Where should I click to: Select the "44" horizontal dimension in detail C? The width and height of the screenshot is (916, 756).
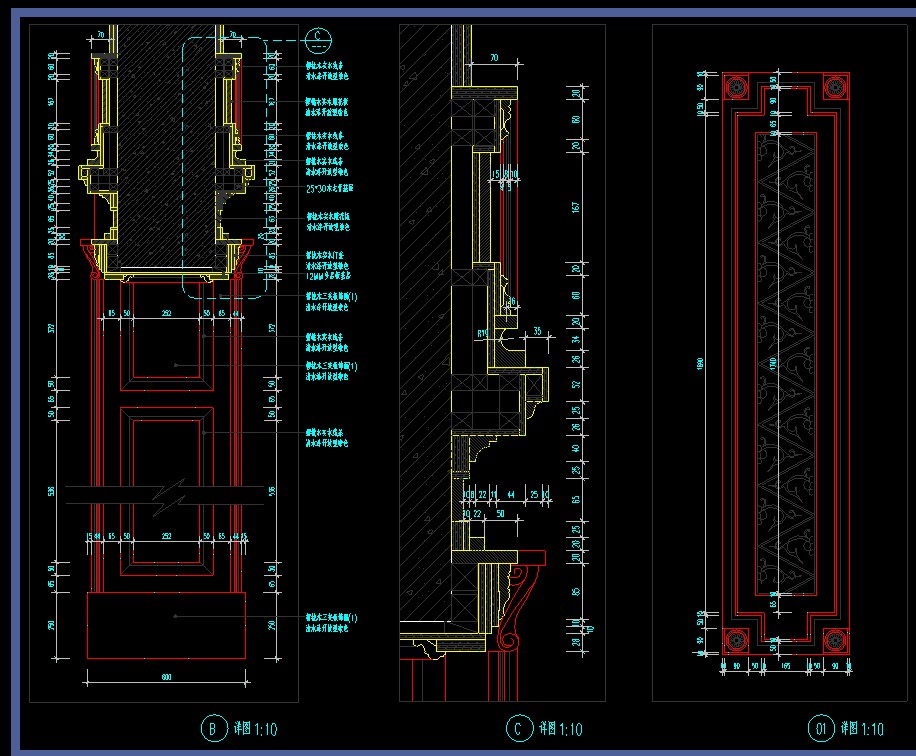pyautogui.click(x=511, y=494)
